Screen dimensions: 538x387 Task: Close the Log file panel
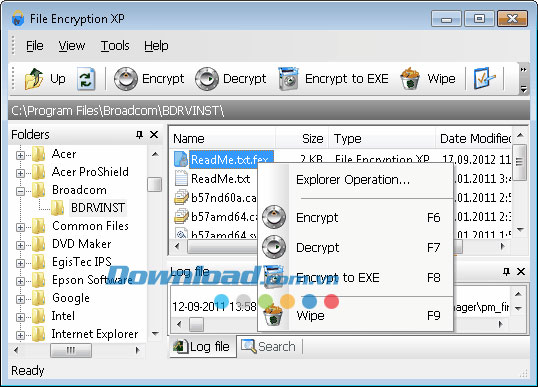[x=521, y=272]
